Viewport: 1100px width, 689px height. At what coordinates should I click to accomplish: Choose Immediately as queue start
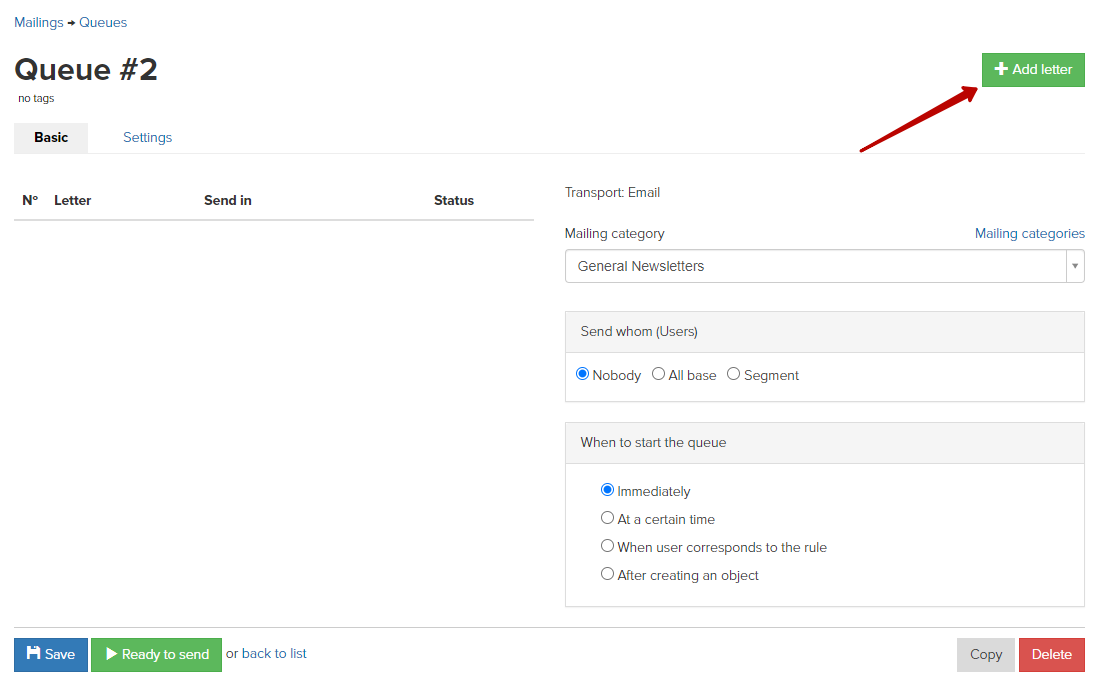click(x=608, y=490)
